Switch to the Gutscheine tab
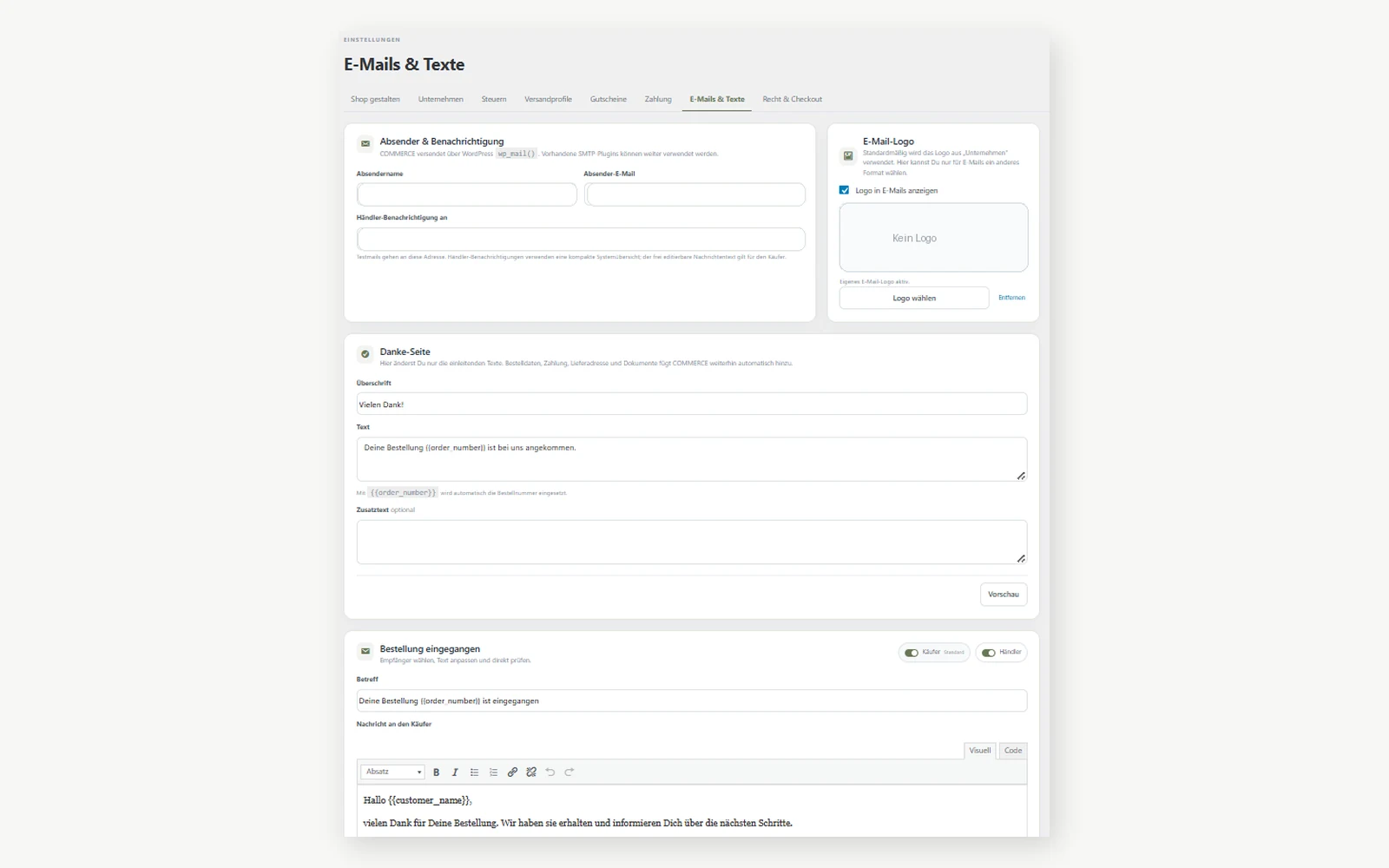This screenshot has width=1389, height=868. tap(609, 99)
